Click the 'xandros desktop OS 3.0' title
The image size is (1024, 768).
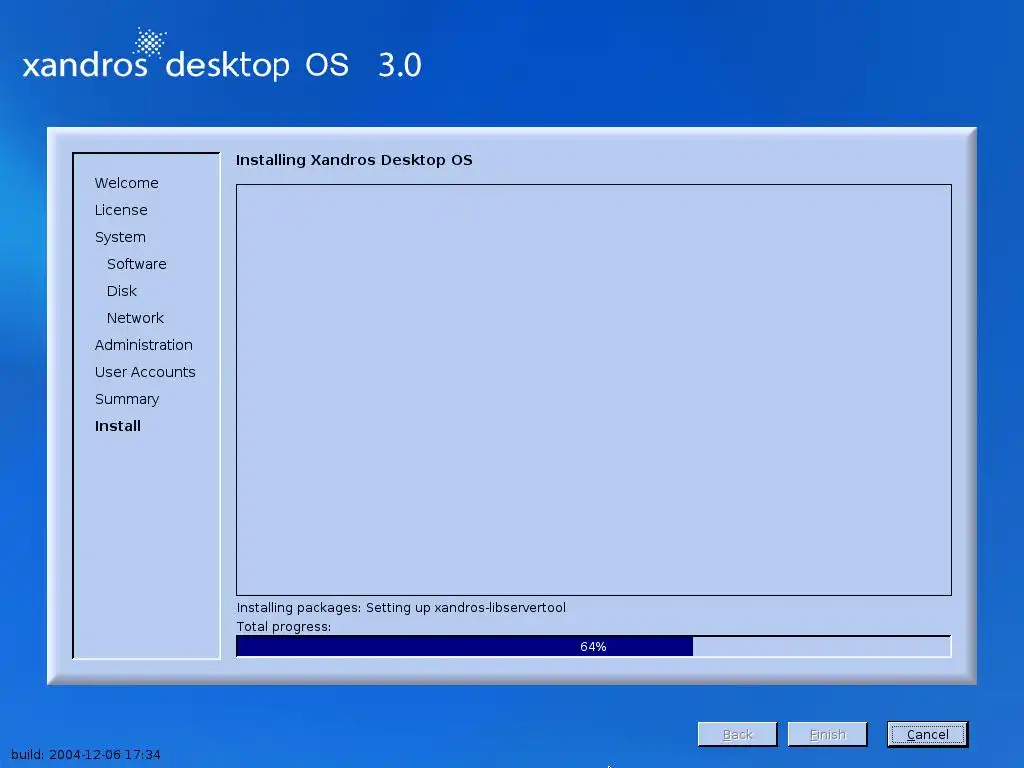(222, 64)
